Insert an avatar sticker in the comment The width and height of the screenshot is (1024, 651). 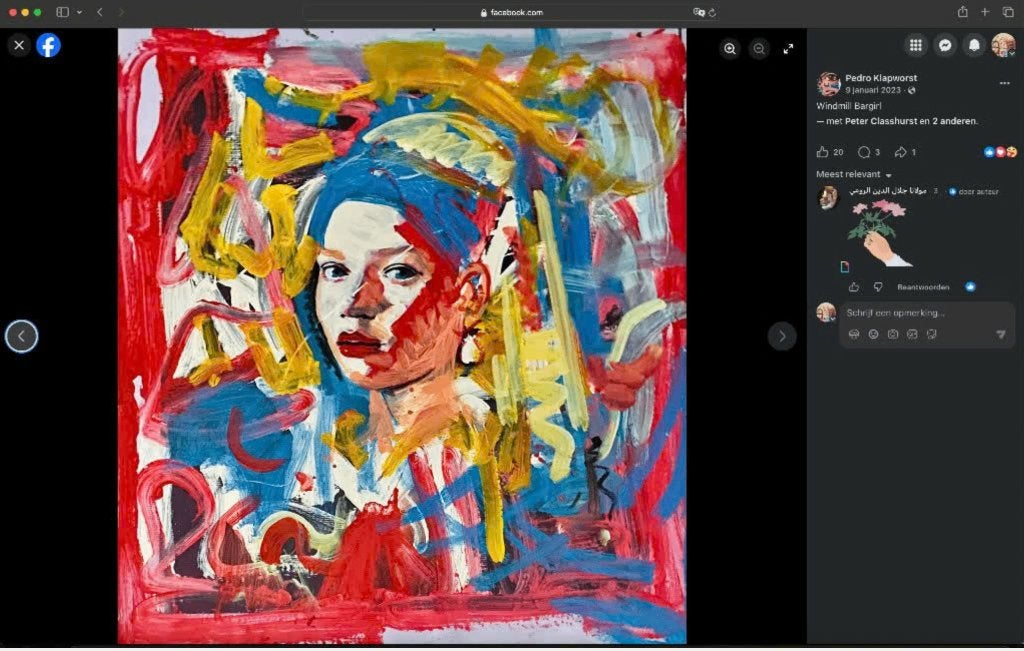[x=854, y=334]
